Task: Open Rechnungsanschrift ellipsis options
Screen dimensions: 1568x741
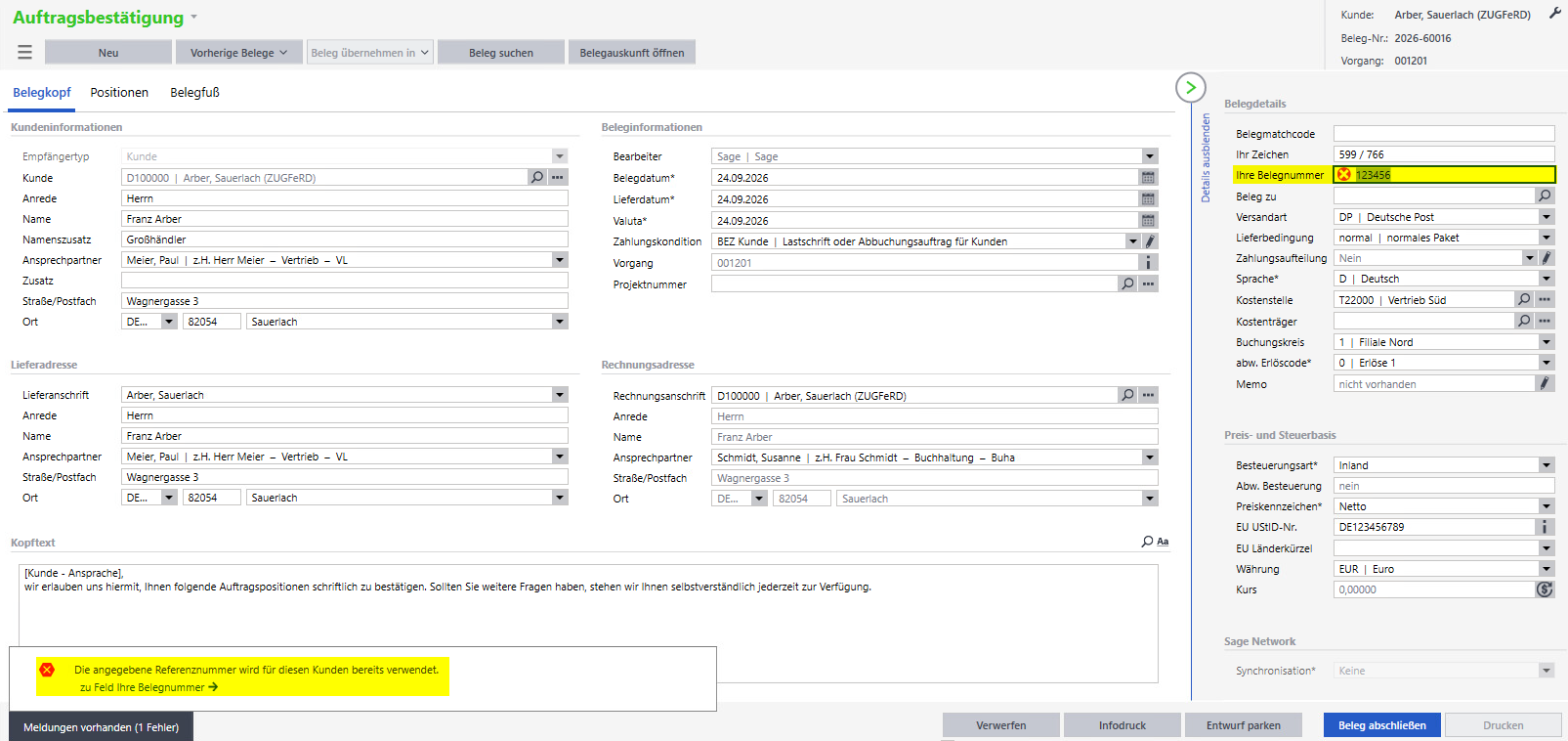Action: coord(1149,396)
